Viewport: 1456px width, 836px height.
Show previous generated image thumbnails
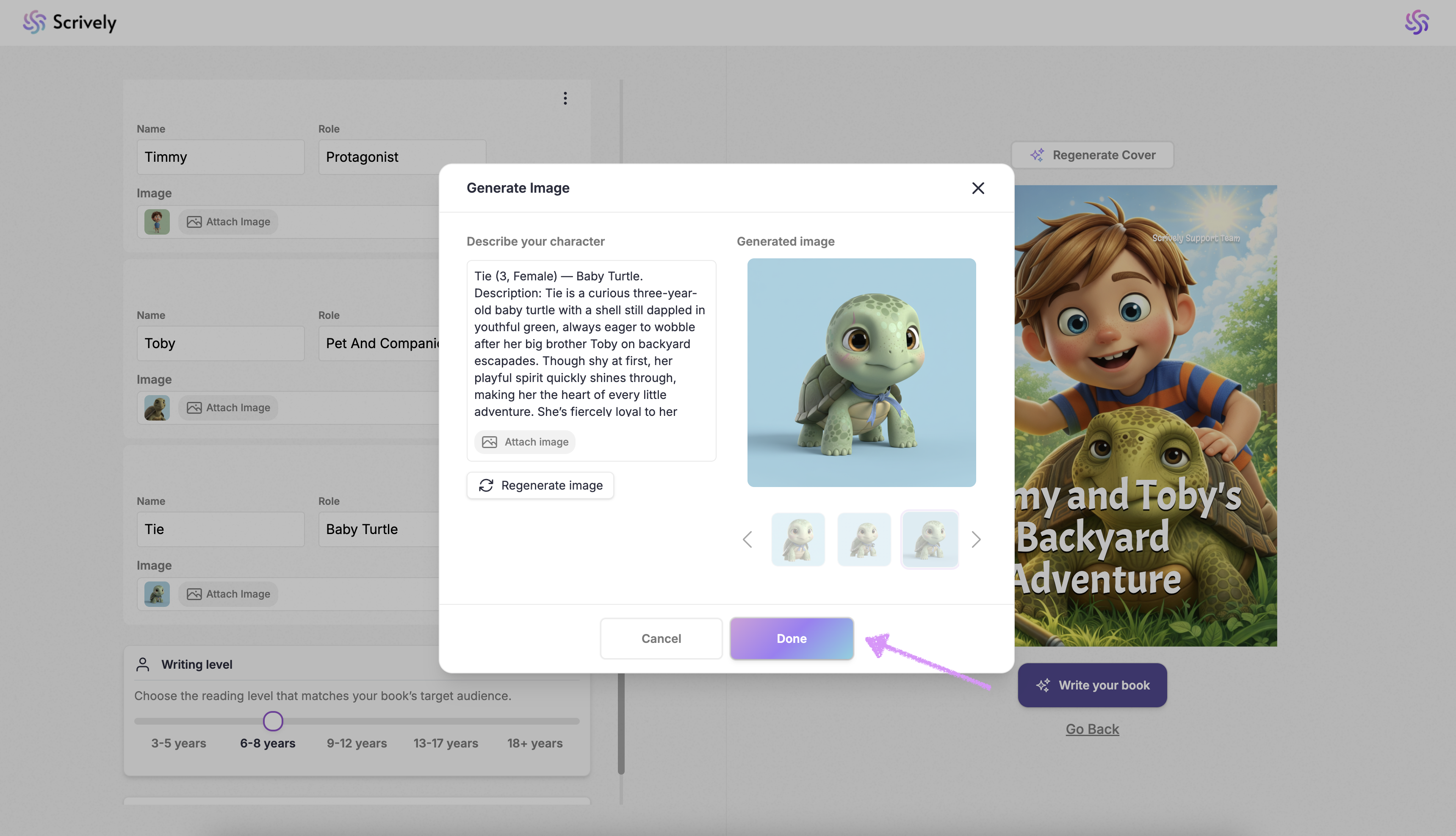747,540
